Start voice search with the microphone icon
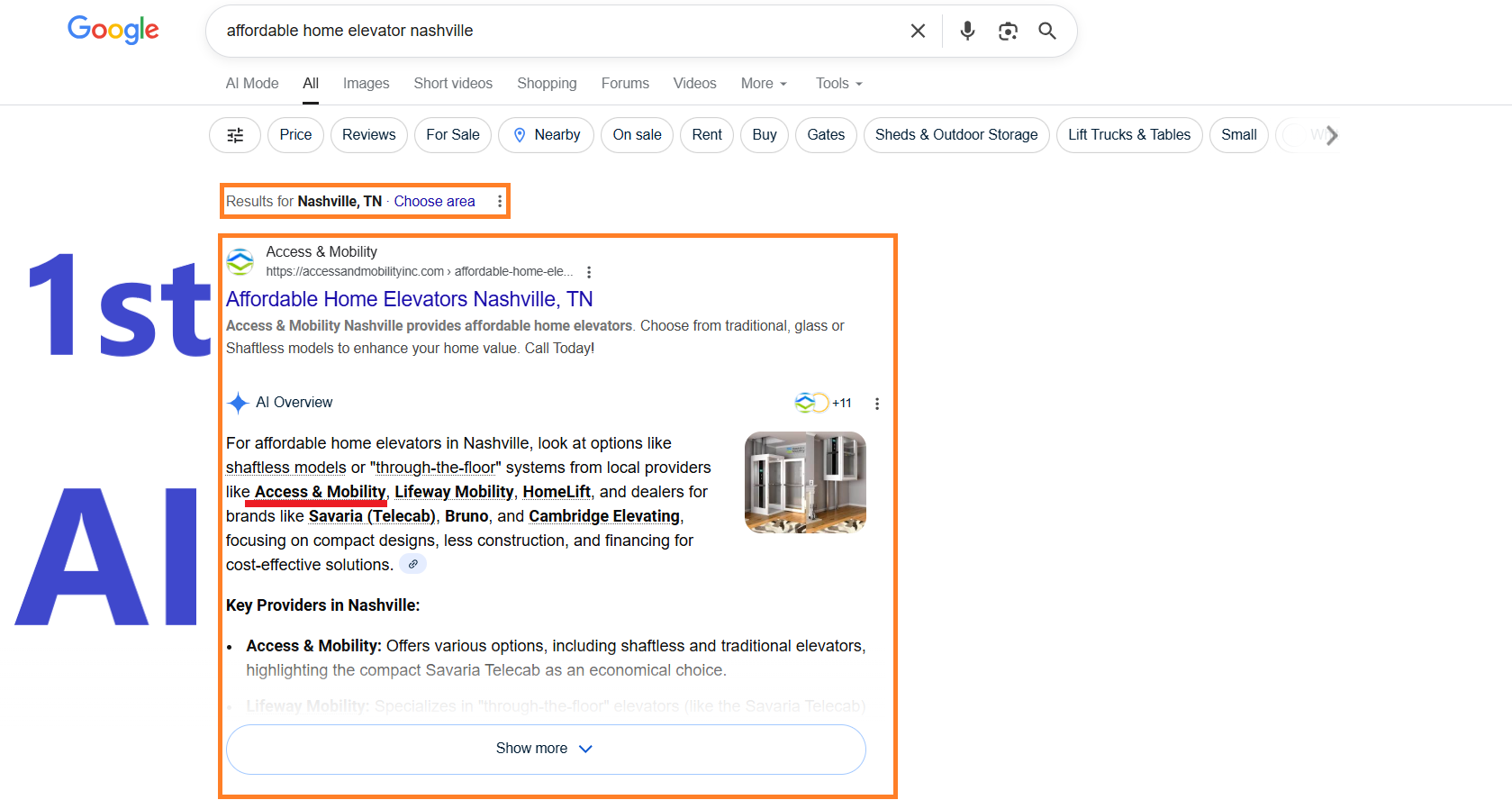The width and height of the screenshot is (1512, 800). (x=967, y=31)
